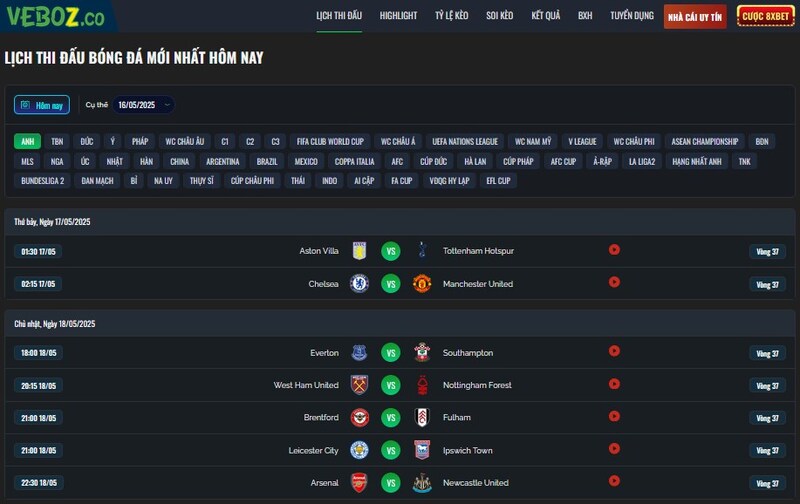Open the Kết quả menu item
The width and height of the screenshot is (800, 504).
tap(546, 16)
